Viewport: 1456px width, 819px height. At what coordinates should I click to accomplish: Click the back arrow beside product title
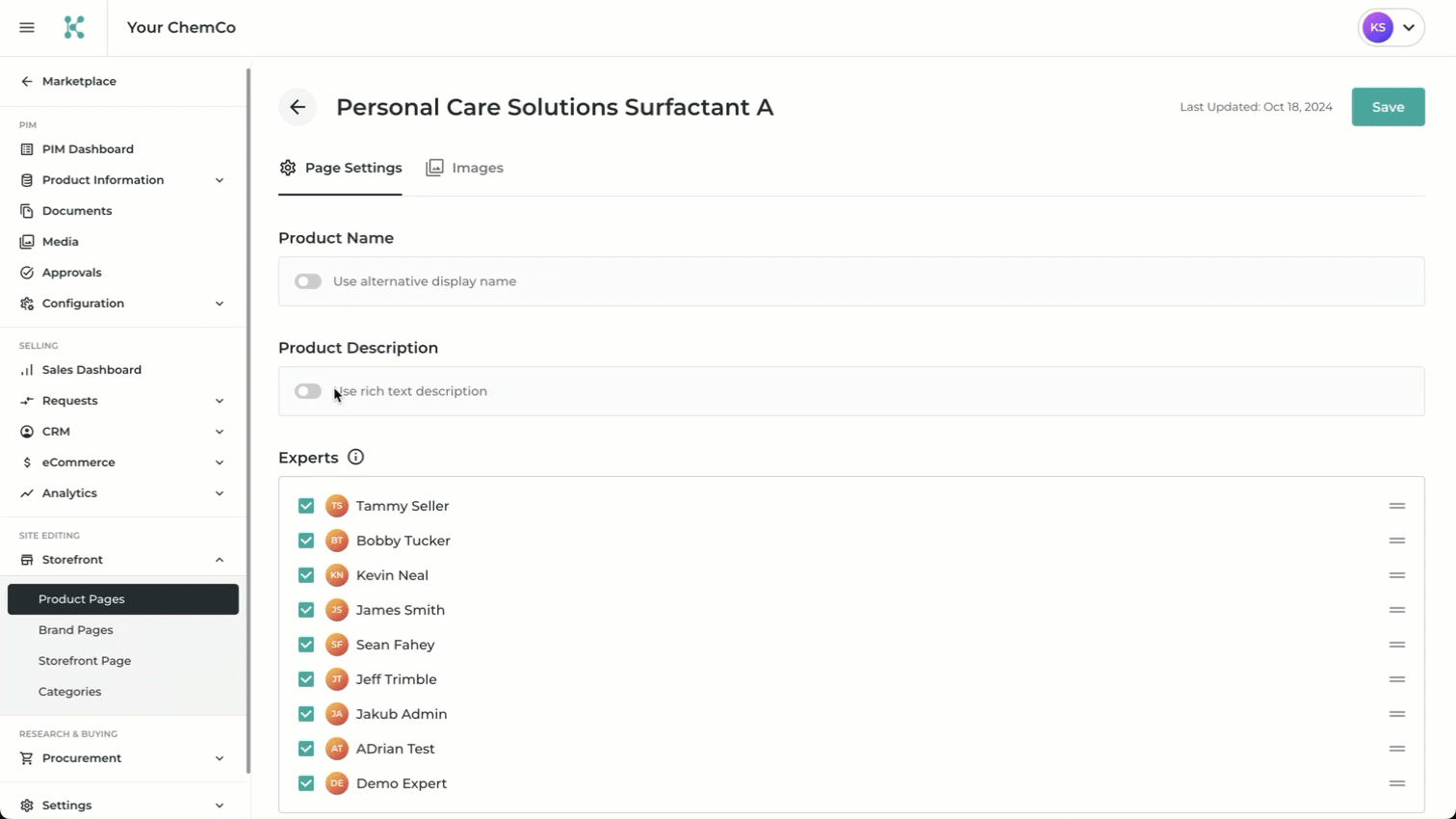(x=298, y=107)
